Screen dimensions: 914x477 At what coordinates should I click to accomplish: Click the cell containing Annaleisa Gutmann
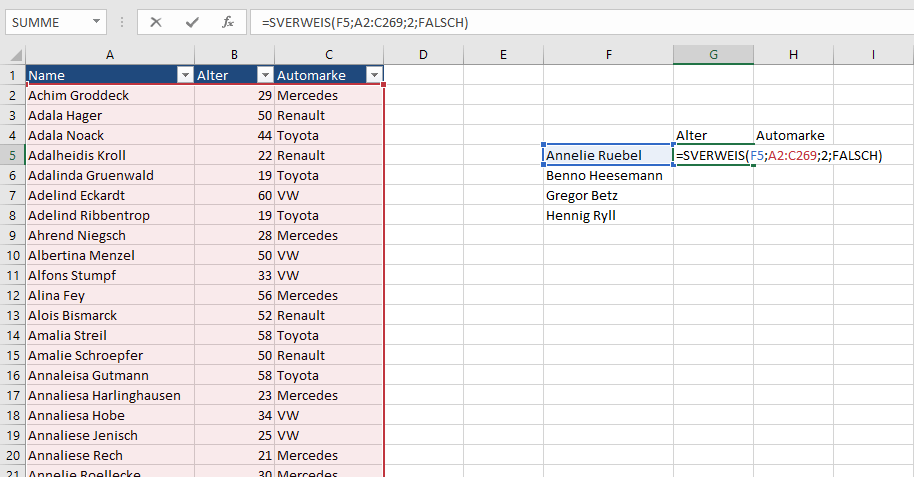(110, 376)
